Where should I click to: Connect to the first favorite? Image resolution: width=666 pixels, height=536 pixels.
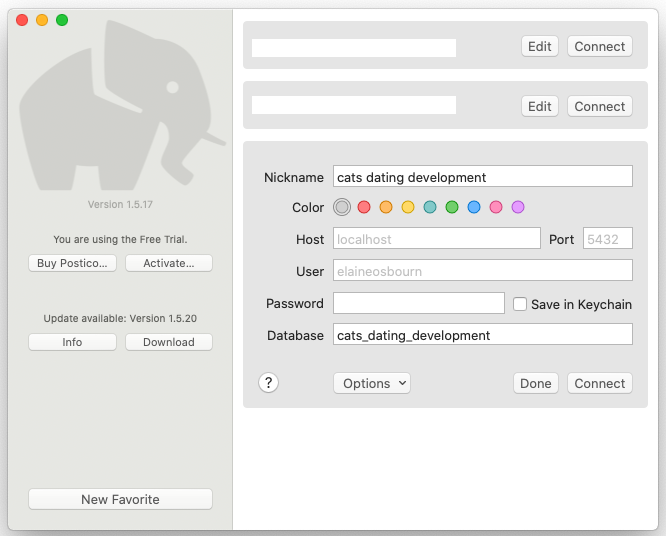pos(600,46)
